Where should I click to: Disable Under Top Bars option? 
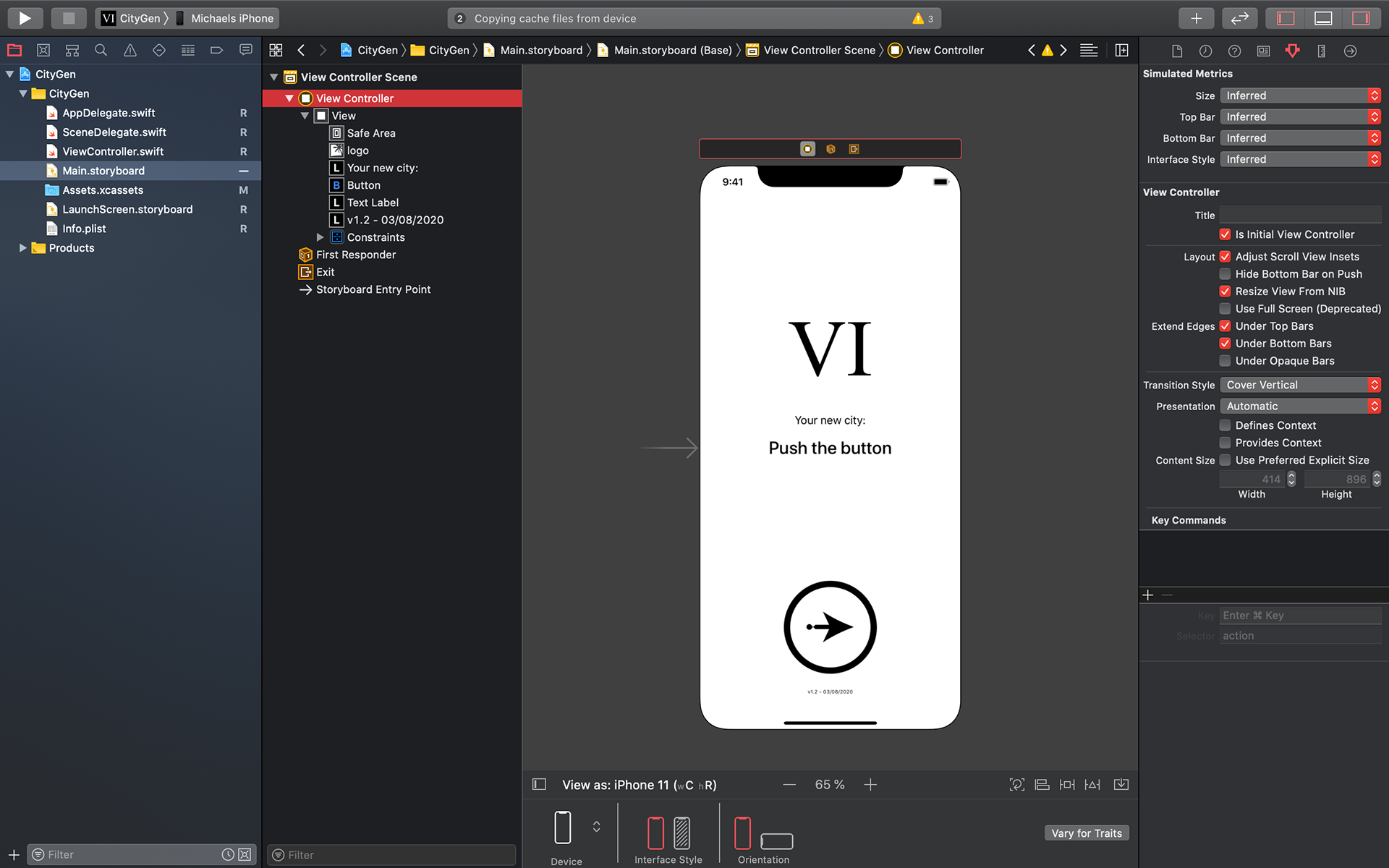click(1225, 326)
